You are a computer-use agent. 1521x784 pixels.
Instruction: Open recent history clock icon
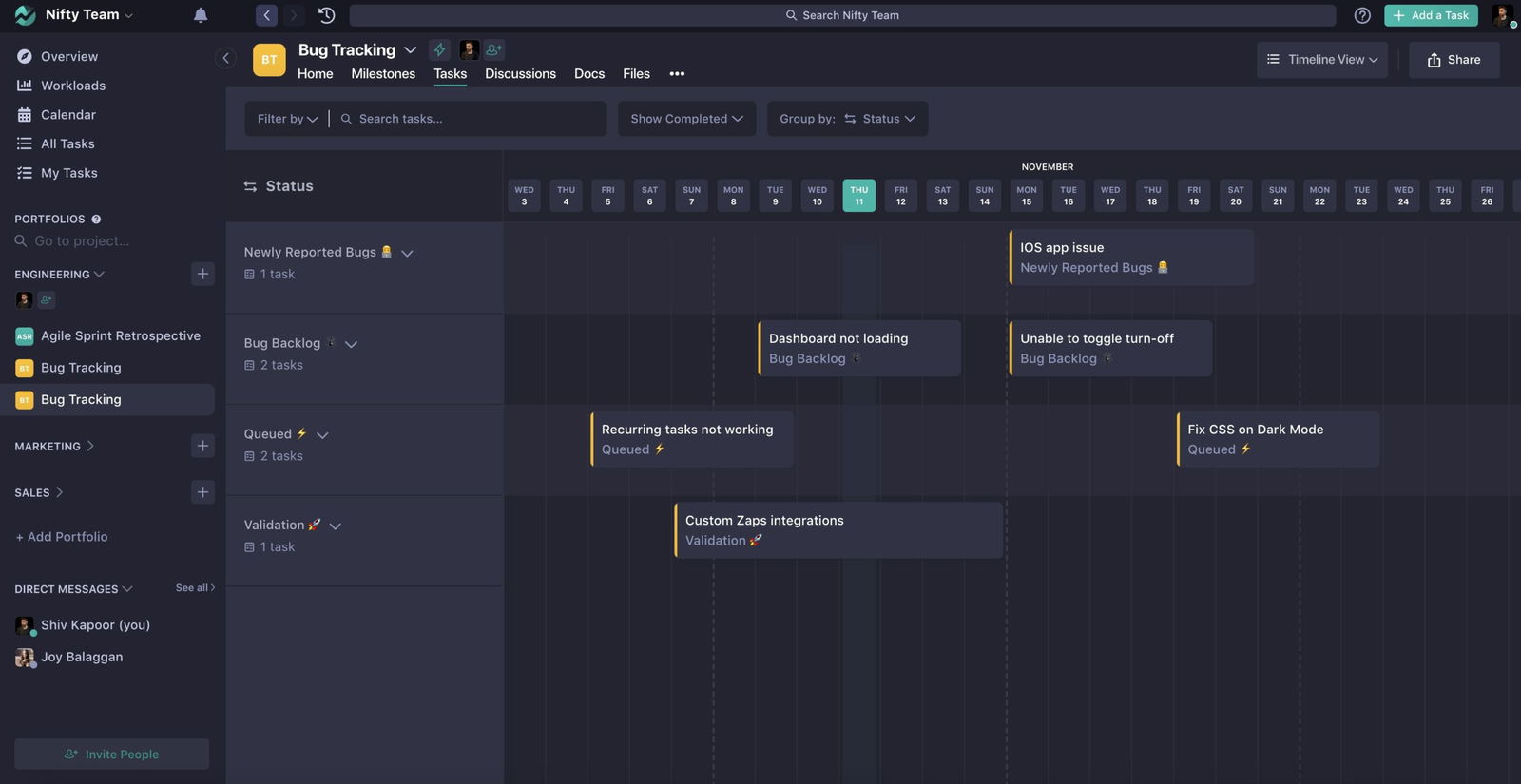pos(326,15)
